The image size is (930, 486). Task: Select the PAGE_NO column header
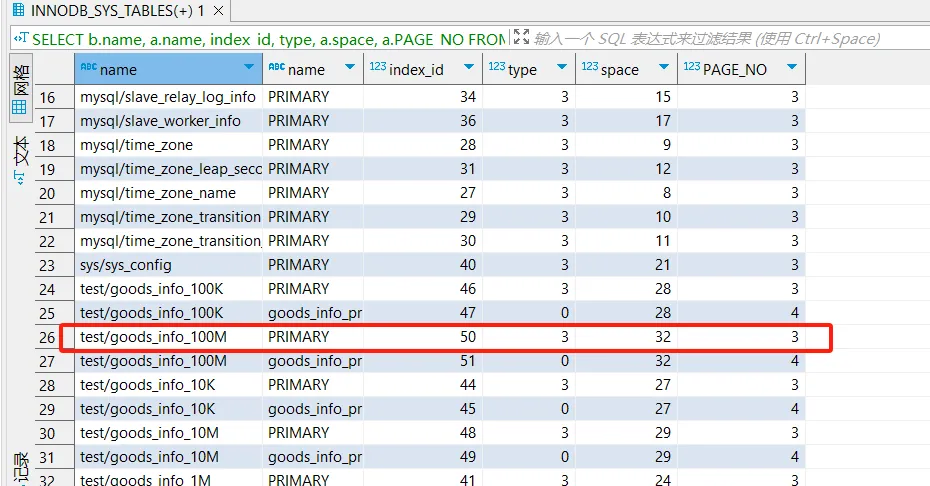tap(741, 69)
